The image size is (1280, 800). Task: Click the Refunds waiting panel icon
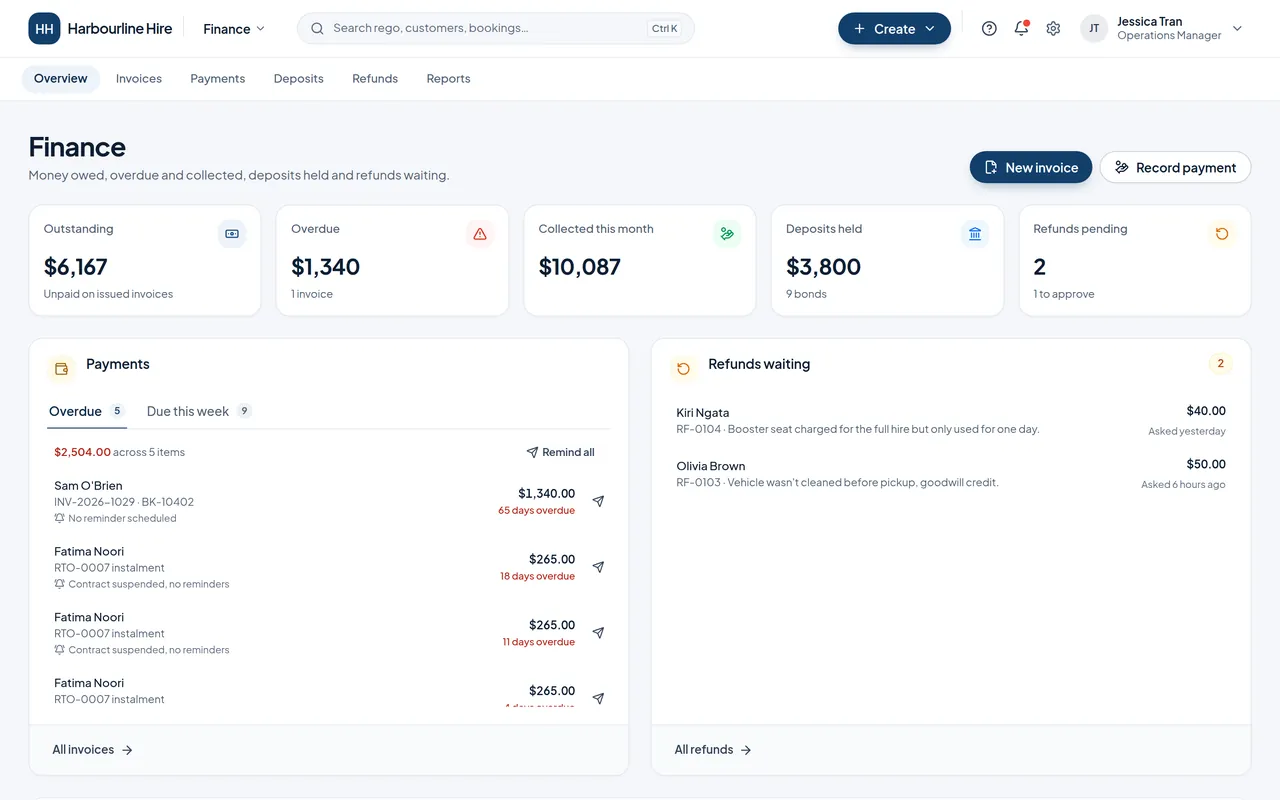684,369
